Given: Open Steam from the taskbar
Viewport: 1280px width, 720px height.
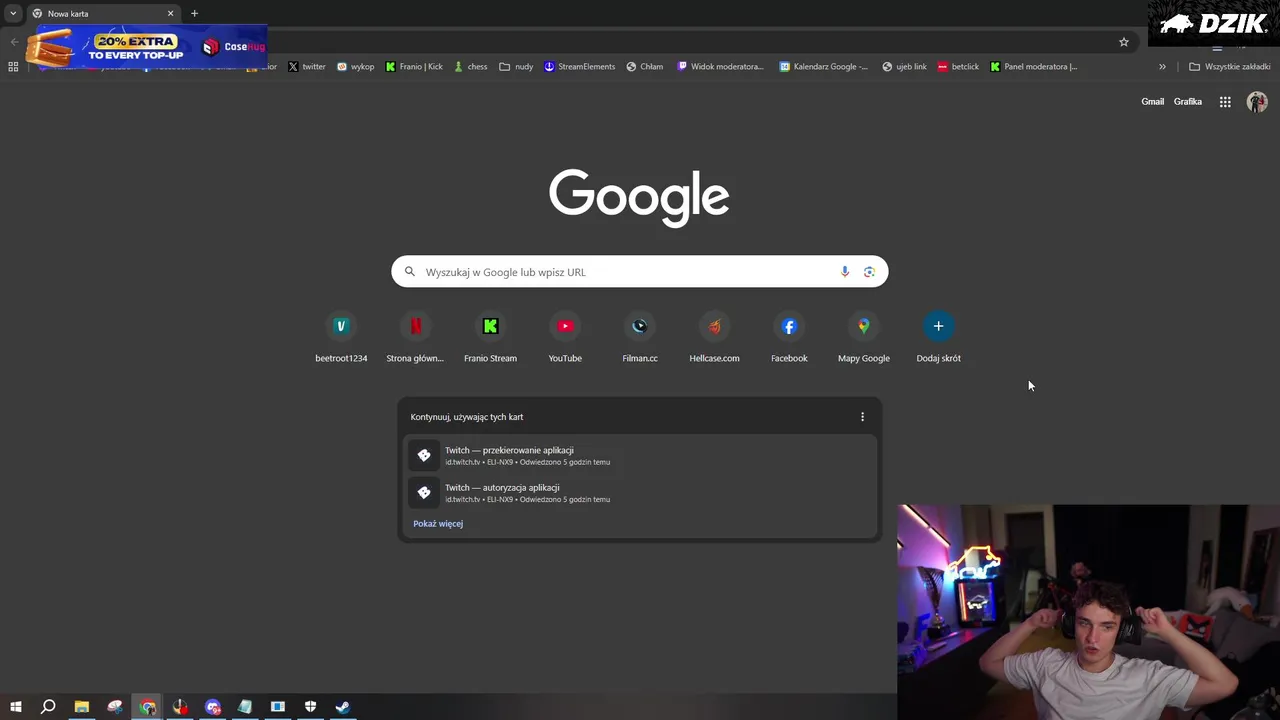Looking at the screenshot, I should point(343,707).
